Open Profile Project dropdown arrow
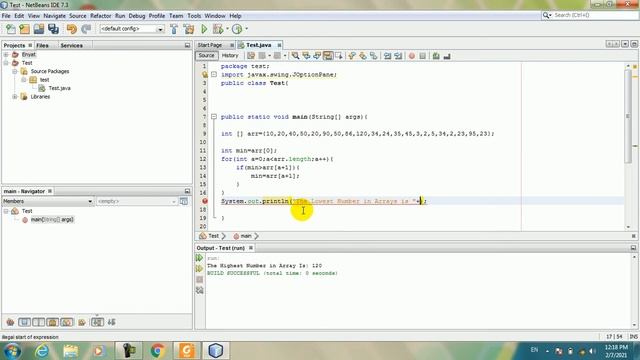The image size is (640, 360). pyautogui.click(x=247, y=29)
